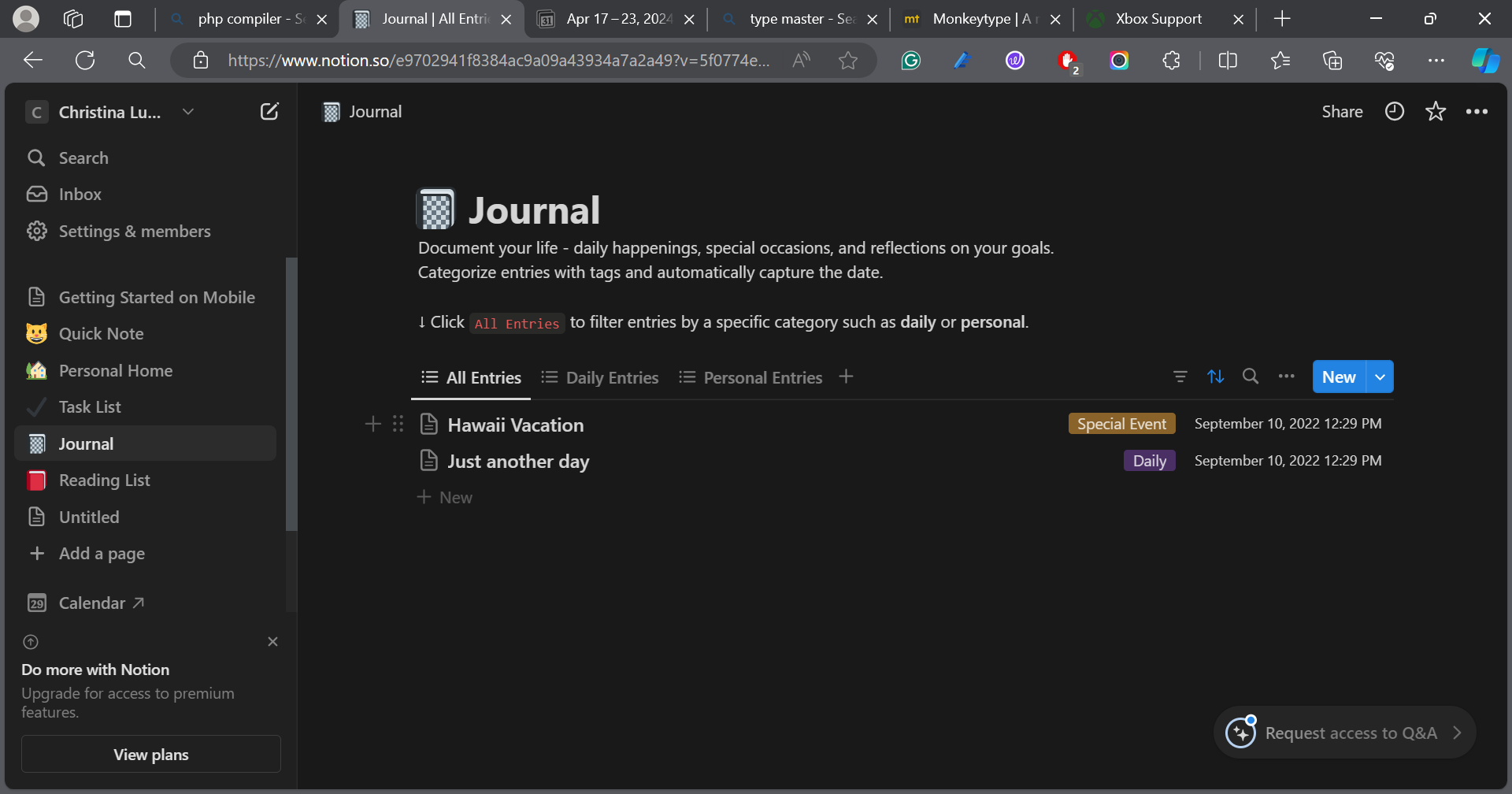This screenshot has height=794, width=1512.
Task: Open search within the Journal database
Action: pyautogui.click(x=1250, y=377)
